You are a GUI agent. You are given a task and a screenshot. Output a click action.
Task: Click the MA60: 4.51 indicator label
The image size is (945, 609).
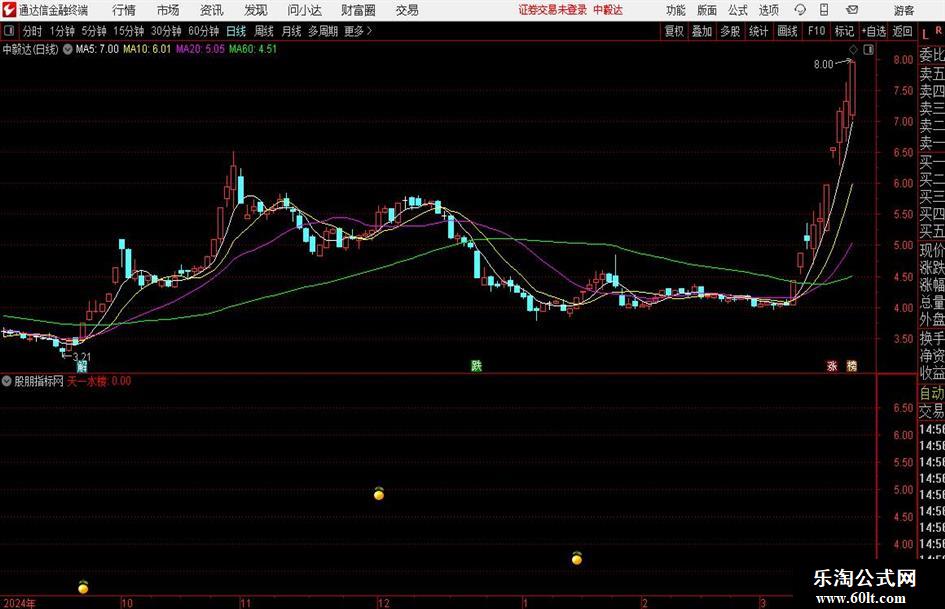[x=253, y=49]
